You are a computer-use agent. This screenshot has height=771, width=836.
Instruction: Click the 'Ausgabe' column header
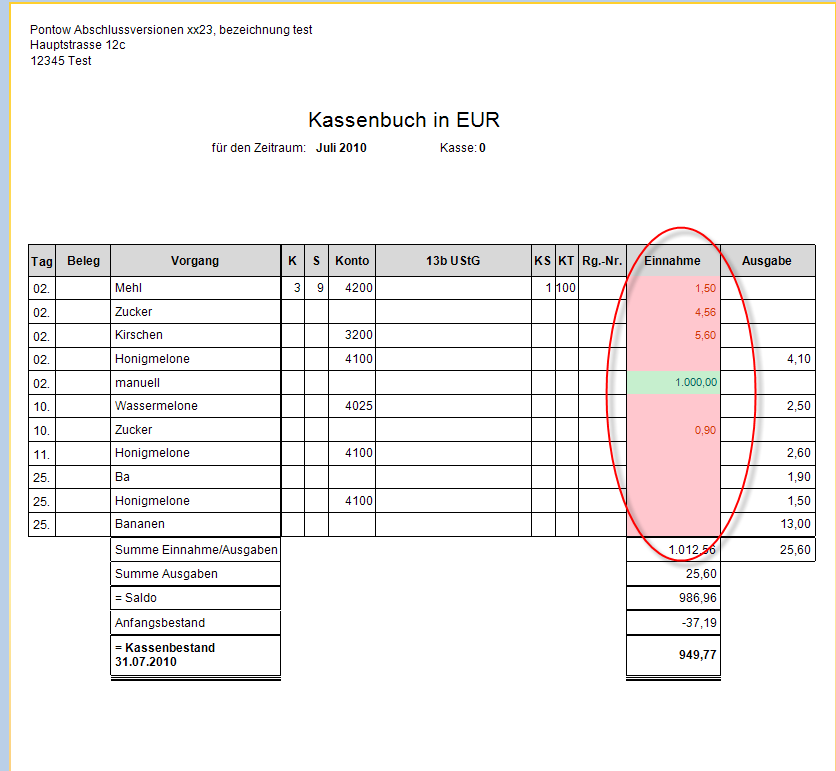click(x=767, y=261)
